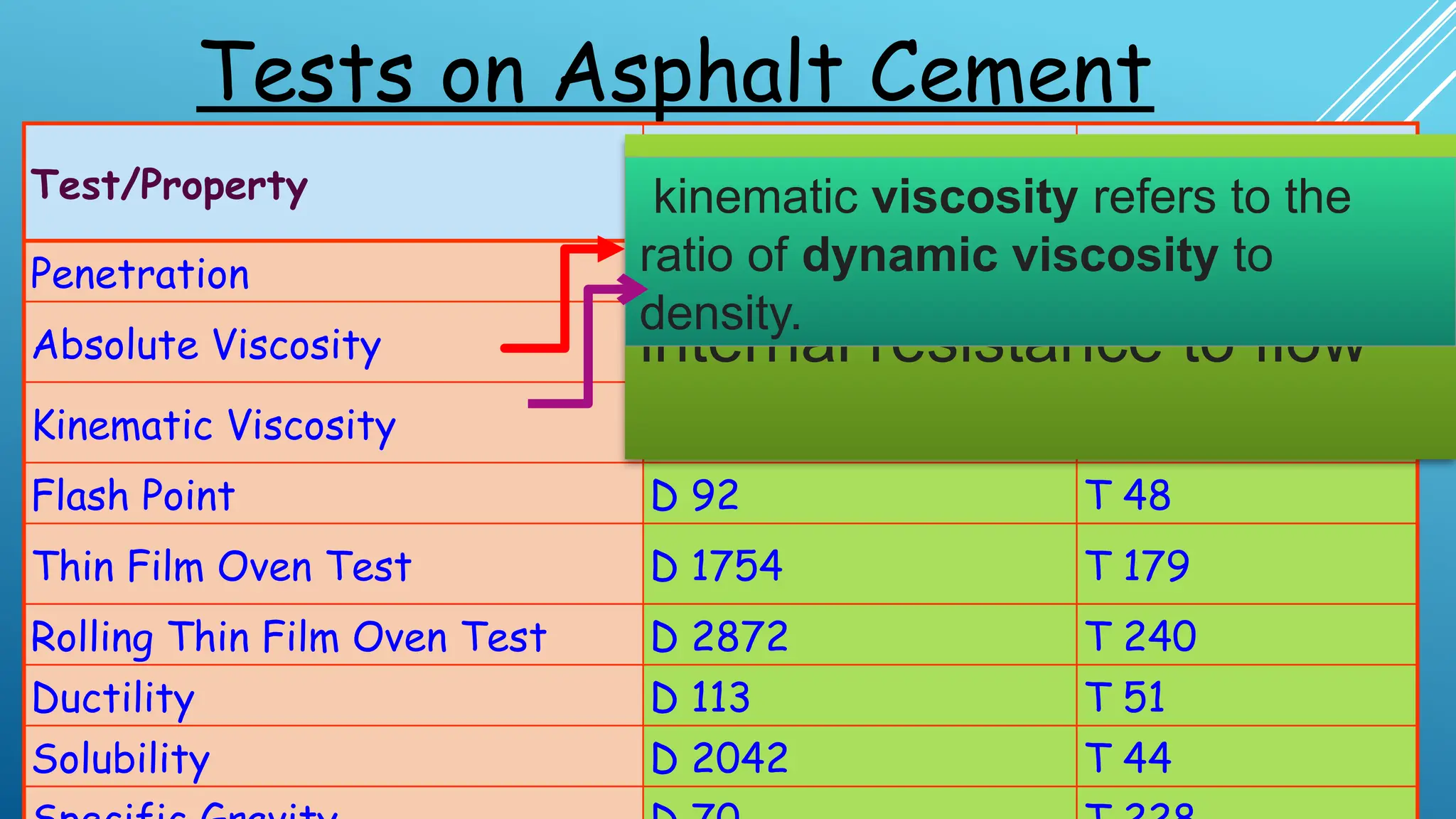
Task: Click the 'Thin Film Oven Test' label
Action: pyautogui.click(x=222, y=567)
